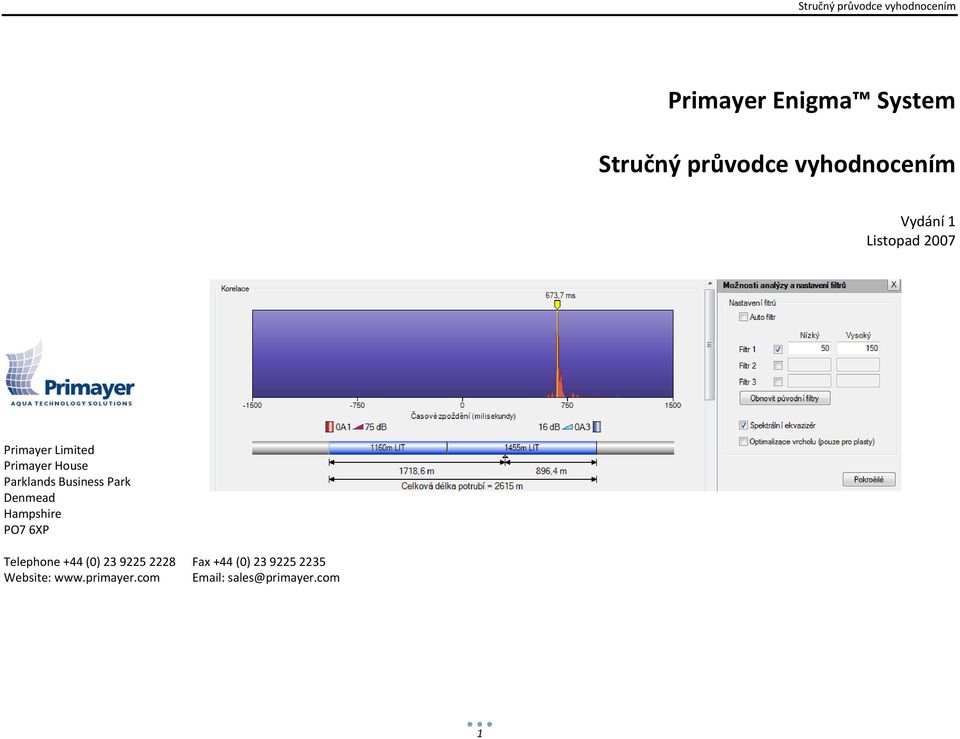Click the Parklands Business Park address line
960x739 pixels.
click(67, 482)
